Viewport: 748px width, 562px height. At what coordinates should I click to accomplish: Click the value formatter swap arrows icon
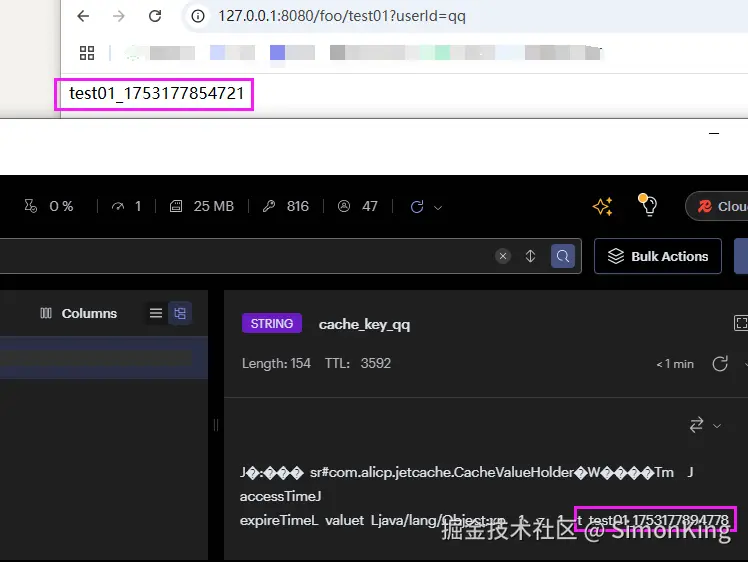pos(696,425)
